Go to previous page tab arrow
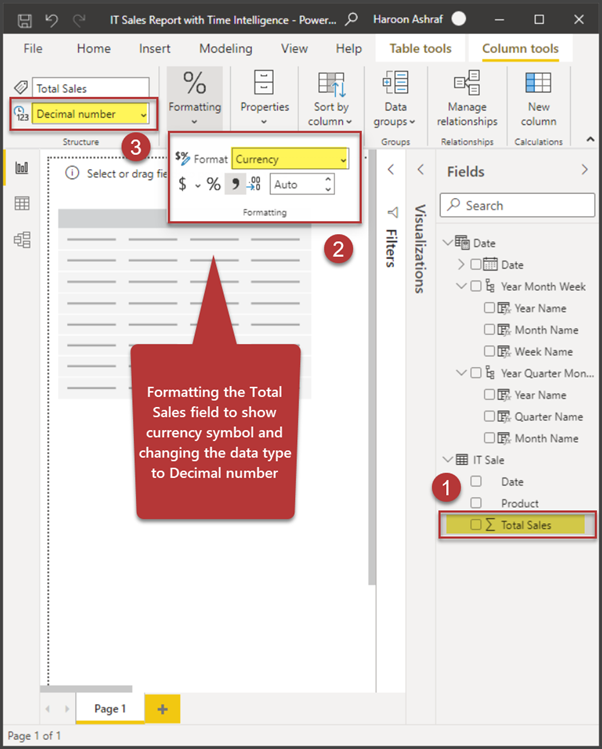The width and height of the screenshot is (602, 749). click(x=48, y=709)
